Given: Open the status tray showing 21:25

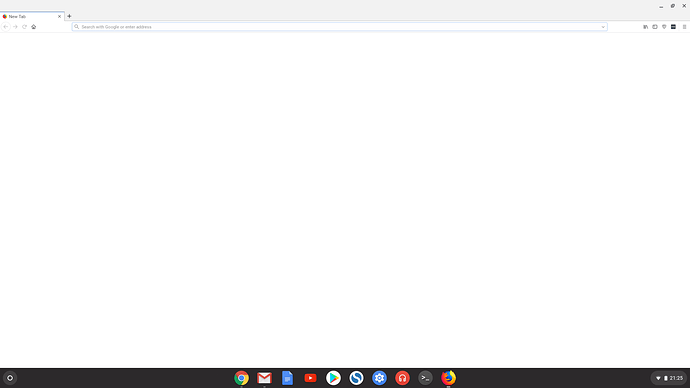Looking at the screenshot, I should [x=669, y=378].
